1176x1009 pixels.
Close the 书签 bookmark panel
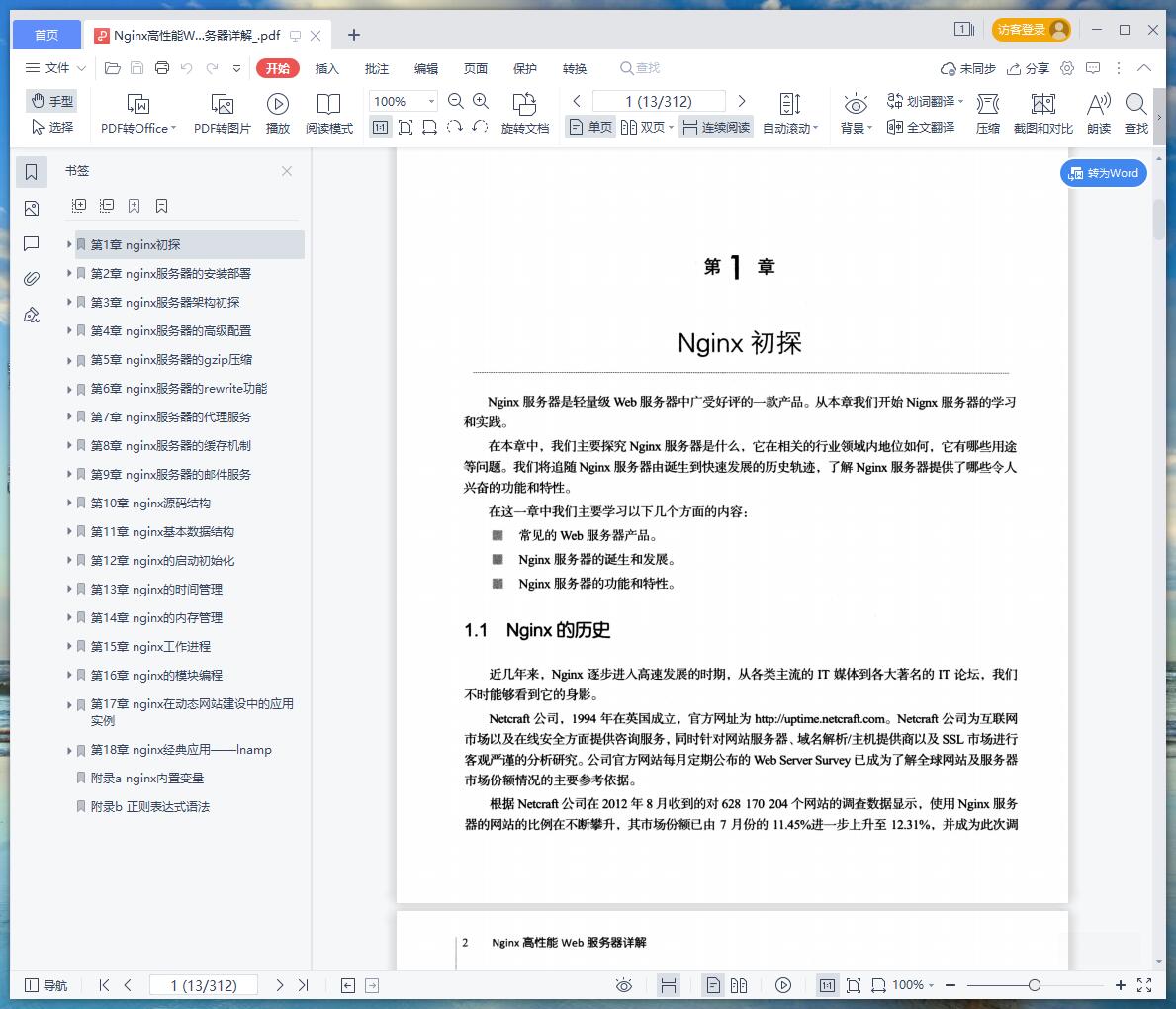(x=287, y=171)
